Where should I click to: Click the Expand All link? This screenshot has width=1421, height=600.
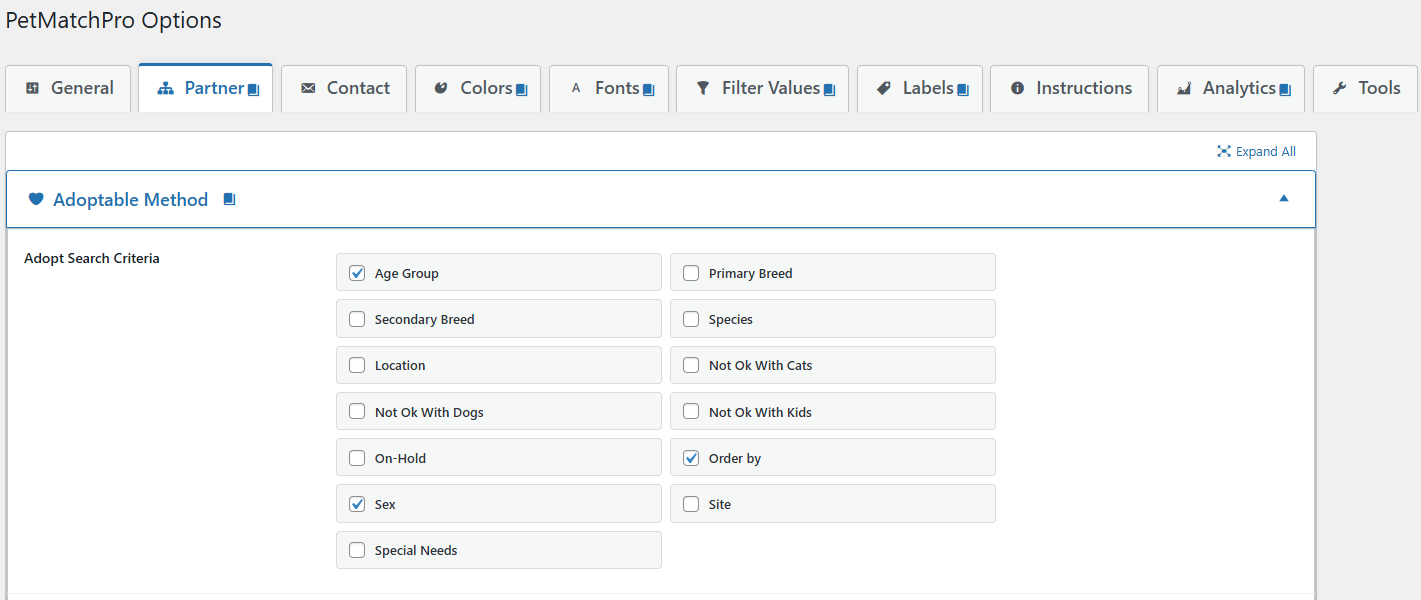[1256, 152]
